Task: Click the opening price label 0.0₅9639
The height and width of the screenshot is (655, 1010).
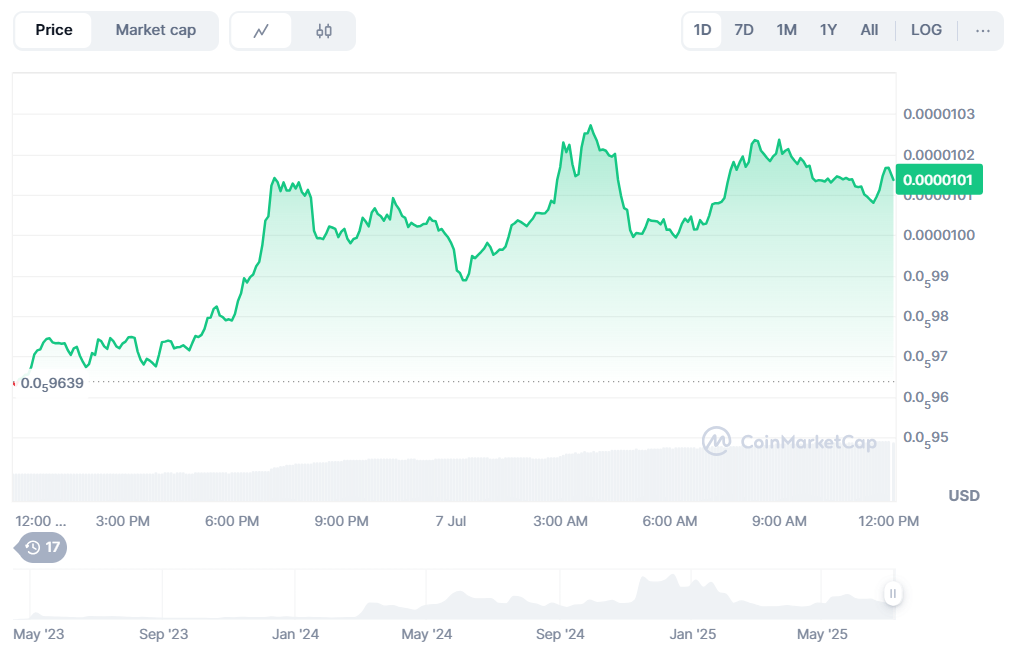Action: 52,382
